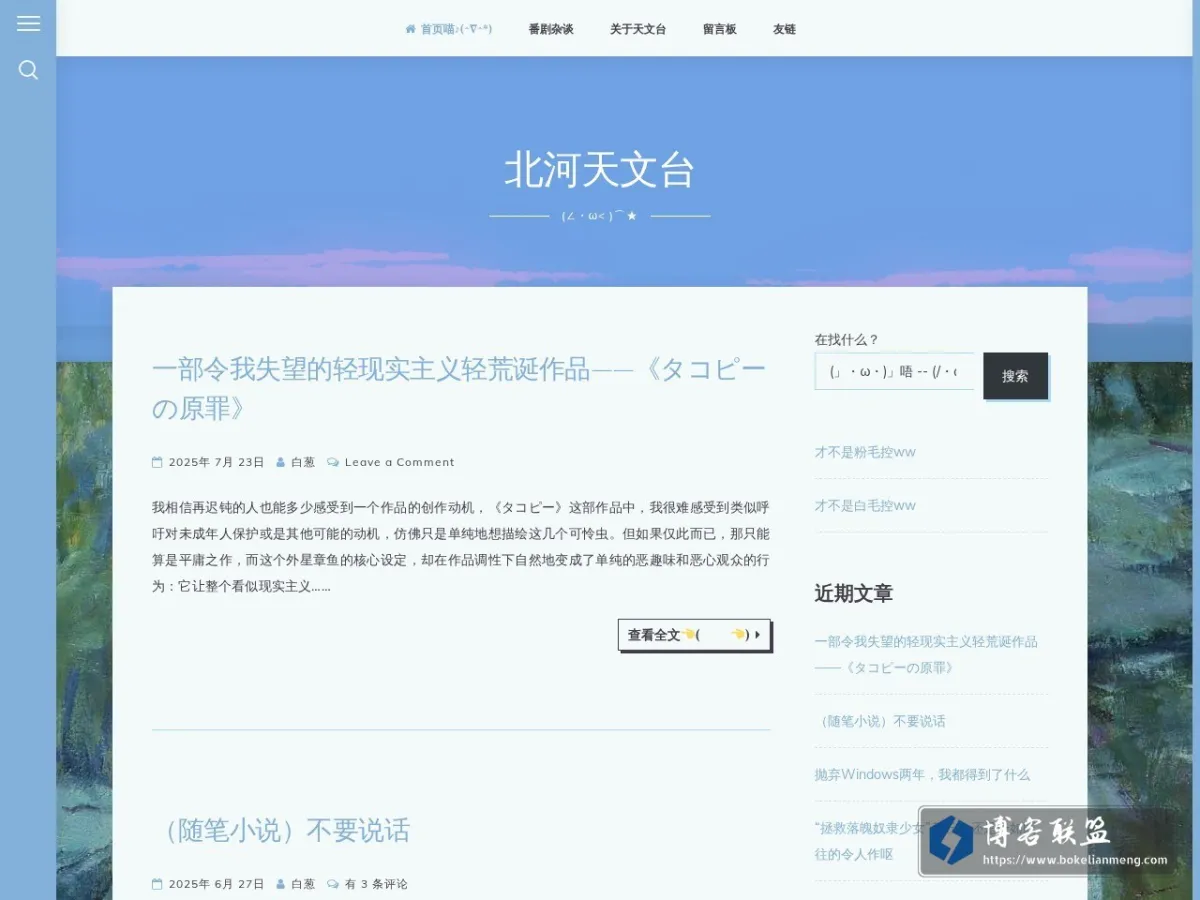Click the calendar icon beside 2025年 7月 23日

[x=157, y=462]
